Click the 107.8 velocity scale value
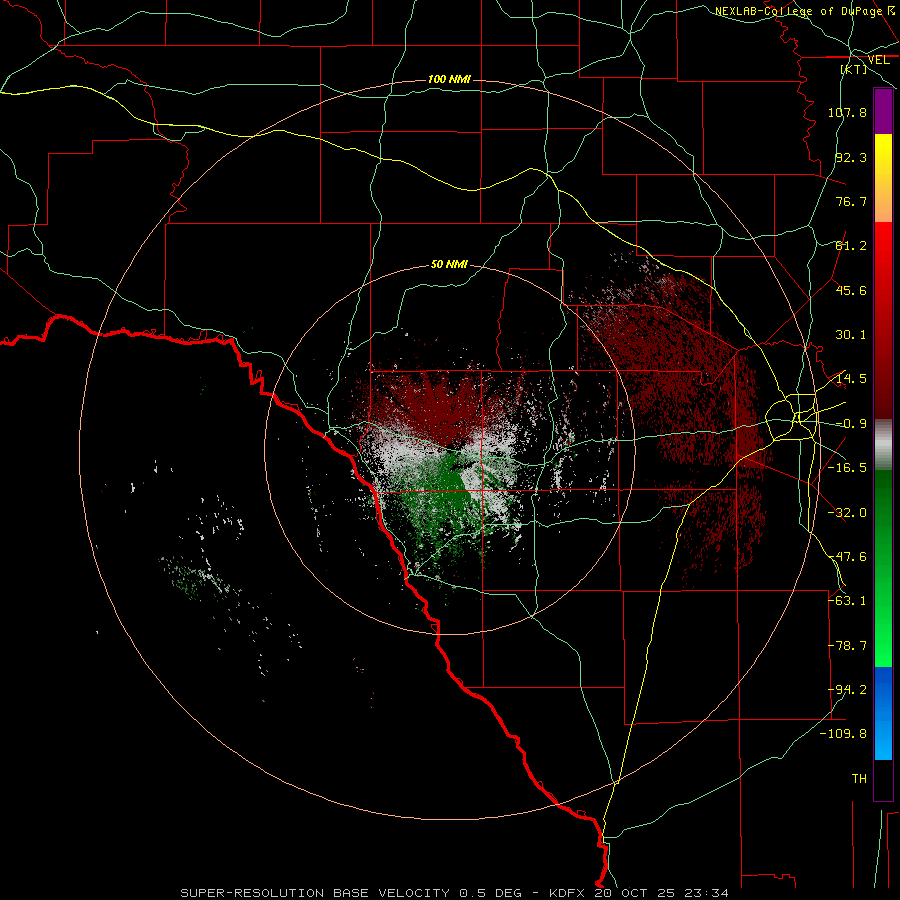The height and width of the screenshot is (900, 900). 847,112
